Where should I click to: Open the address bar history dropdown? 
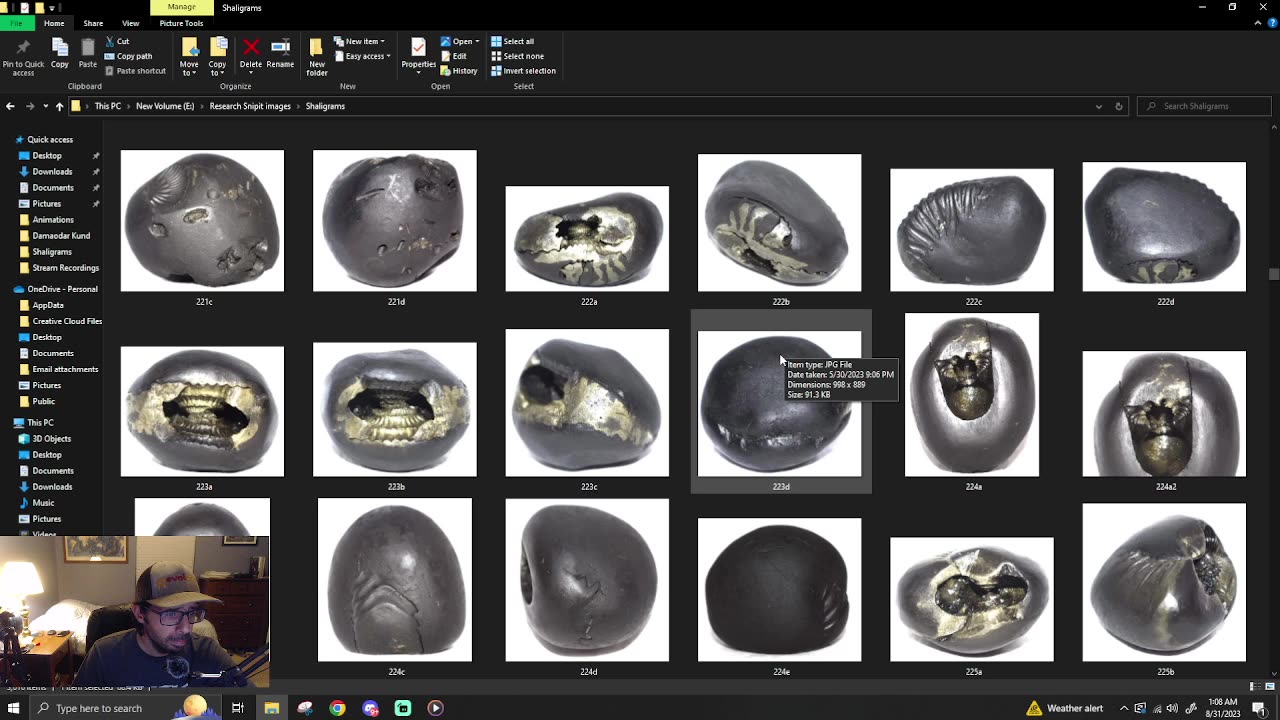pyautogui.click(x=1098, y=106)
